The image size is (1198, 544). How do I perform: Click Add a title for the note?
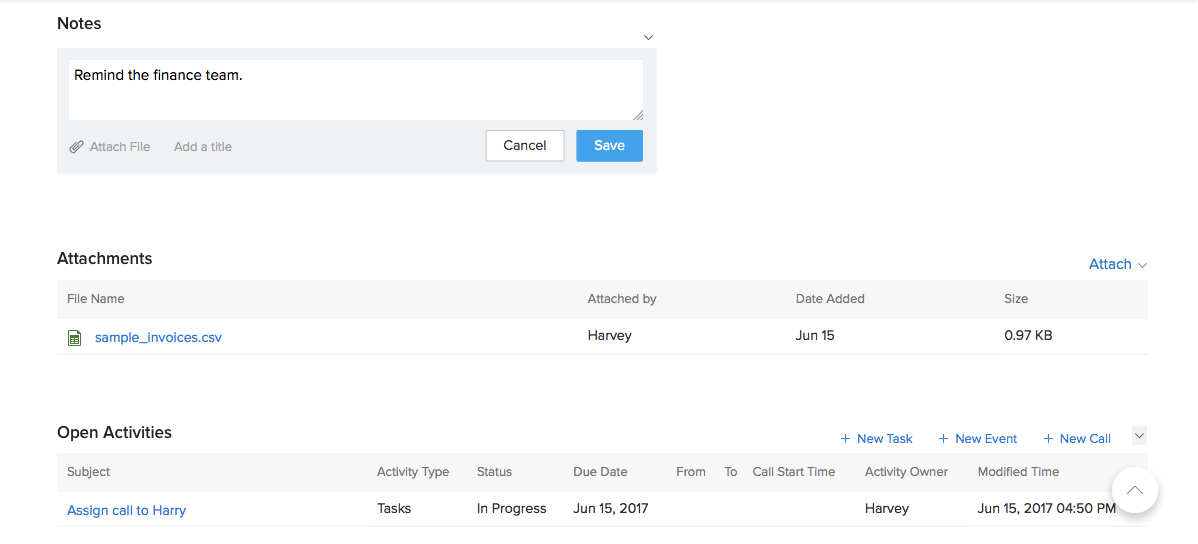[x=203, y=147]
